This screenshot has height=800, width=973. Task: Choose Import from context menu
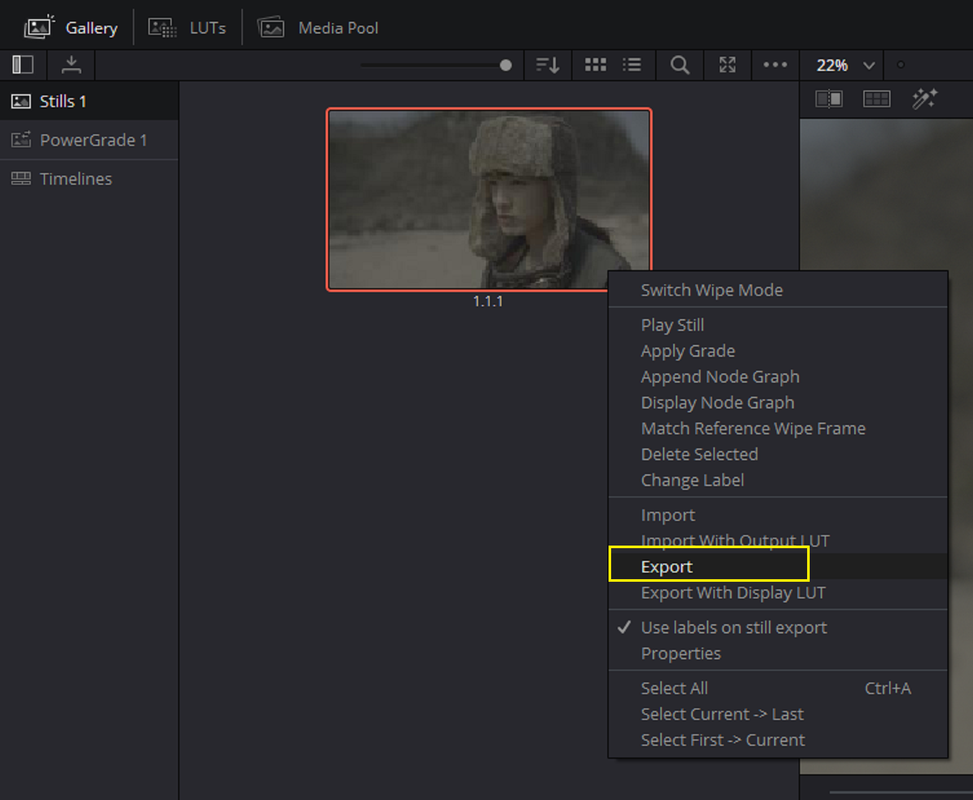778,515
